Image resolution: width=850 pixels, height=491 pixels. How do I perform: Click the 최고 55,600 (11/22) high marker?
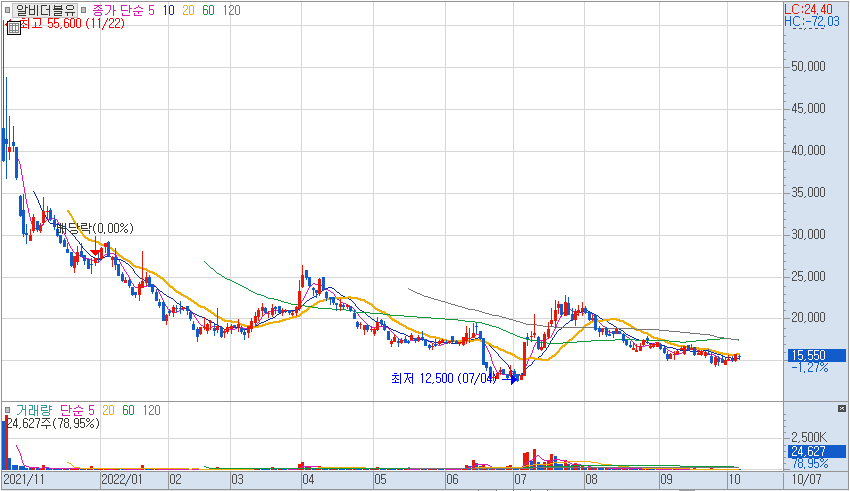(x=72, y=23)
